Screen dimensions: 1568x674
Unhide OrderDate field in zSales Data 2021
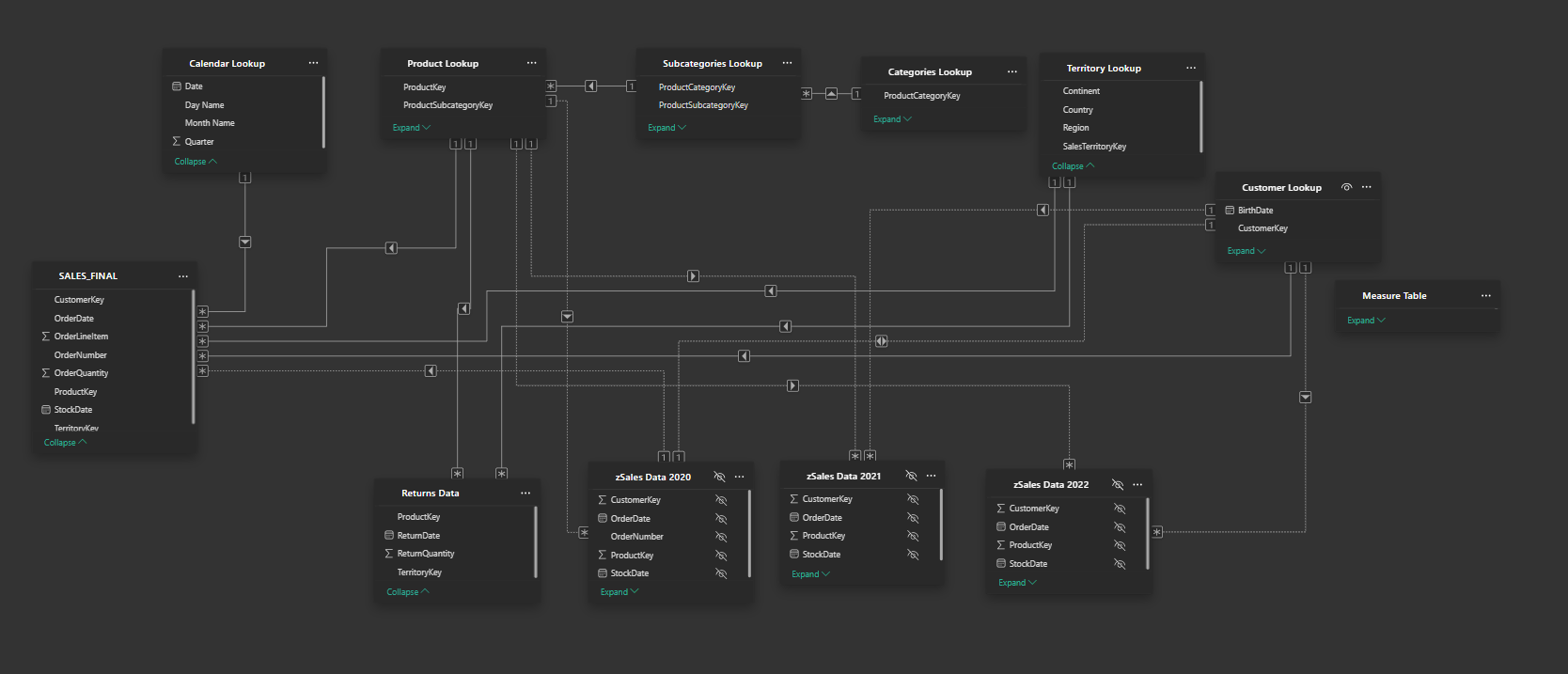[x=913, y=518]
